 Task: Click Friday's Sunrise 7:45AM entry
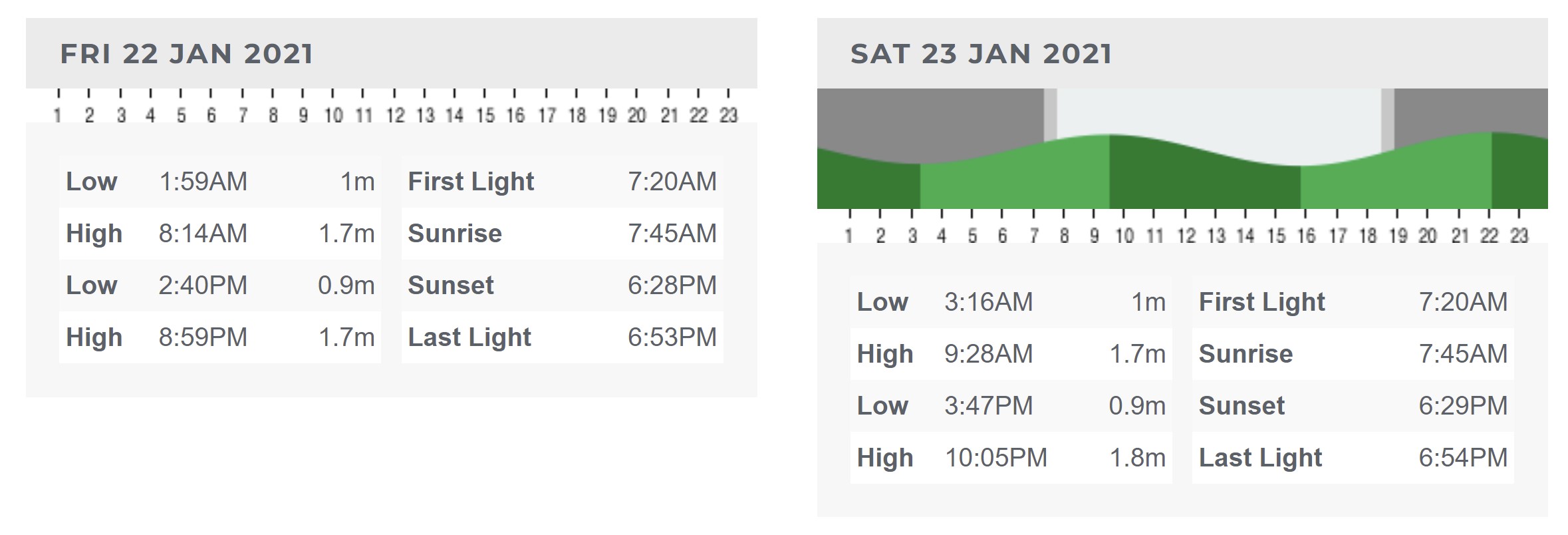pos(563,234)
